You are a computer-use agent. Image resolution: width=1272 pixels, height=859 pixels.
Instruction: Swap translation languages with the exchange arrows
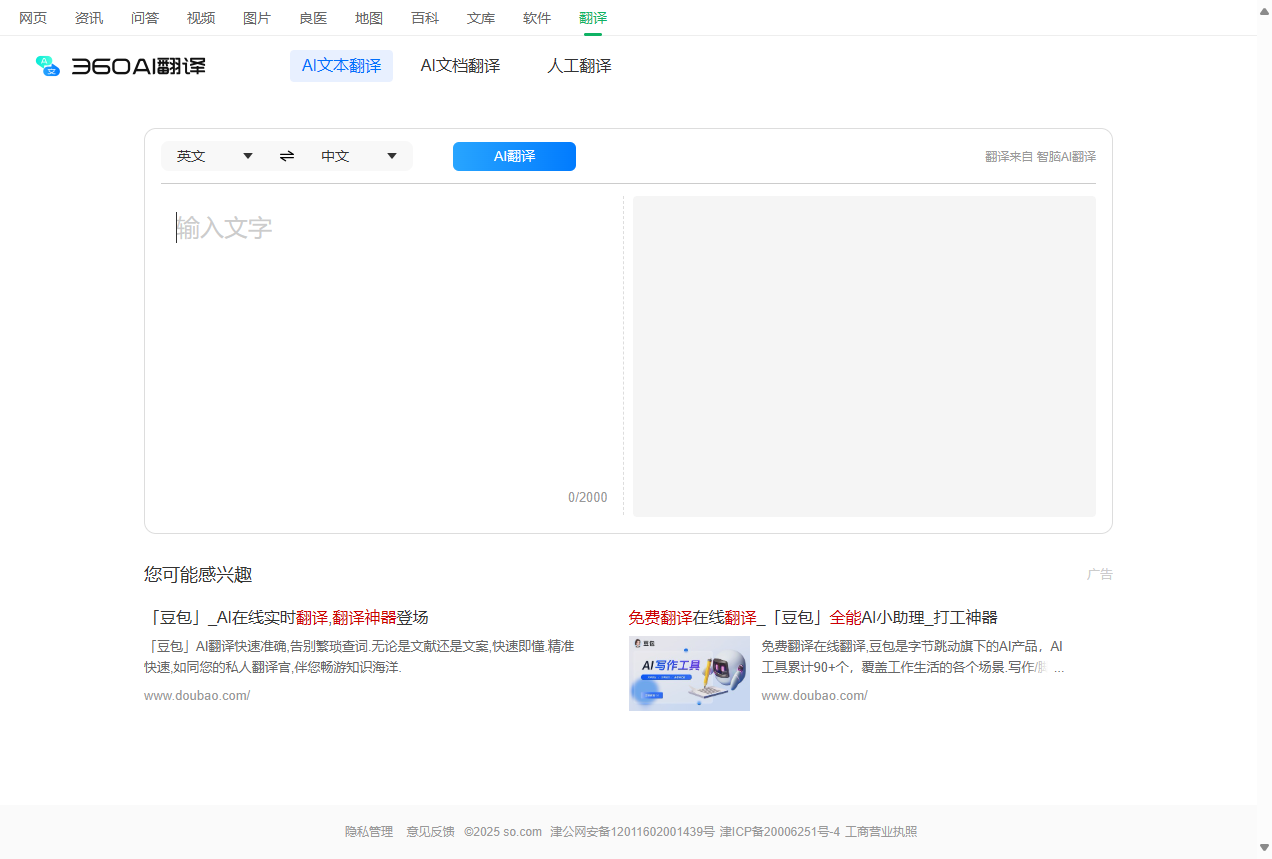pos(286,156)
